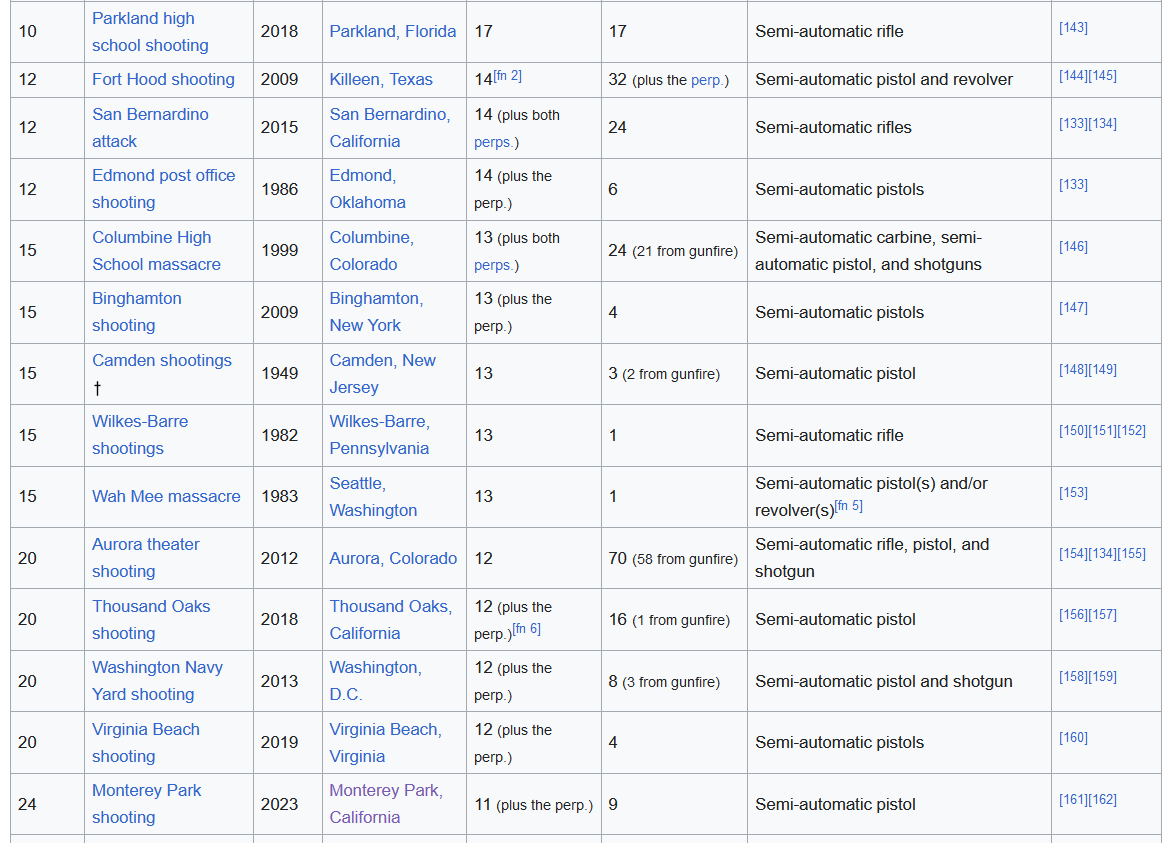Open citation [147] for Binghamton
The image size is (1171, 843).
pyautogui.click(x=1073, y=308)
